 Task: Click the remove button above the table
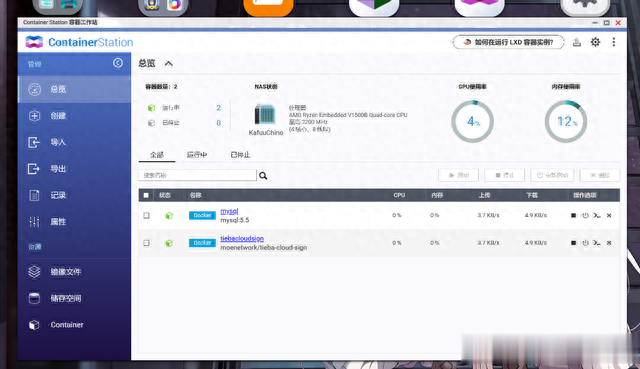[600, 175]
